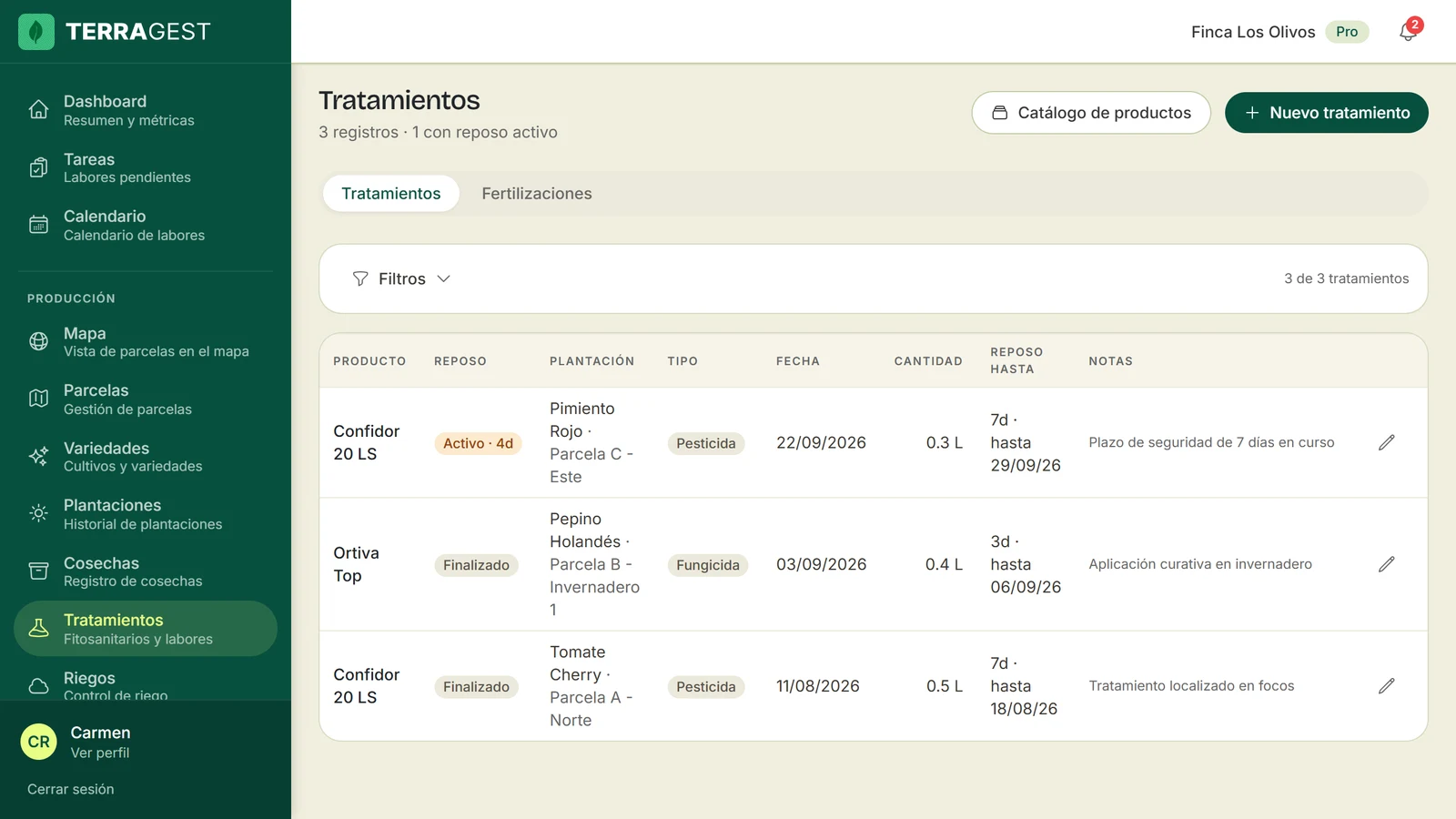
Task: Select the Tratamientos tab
Action: tap(391, 194)
